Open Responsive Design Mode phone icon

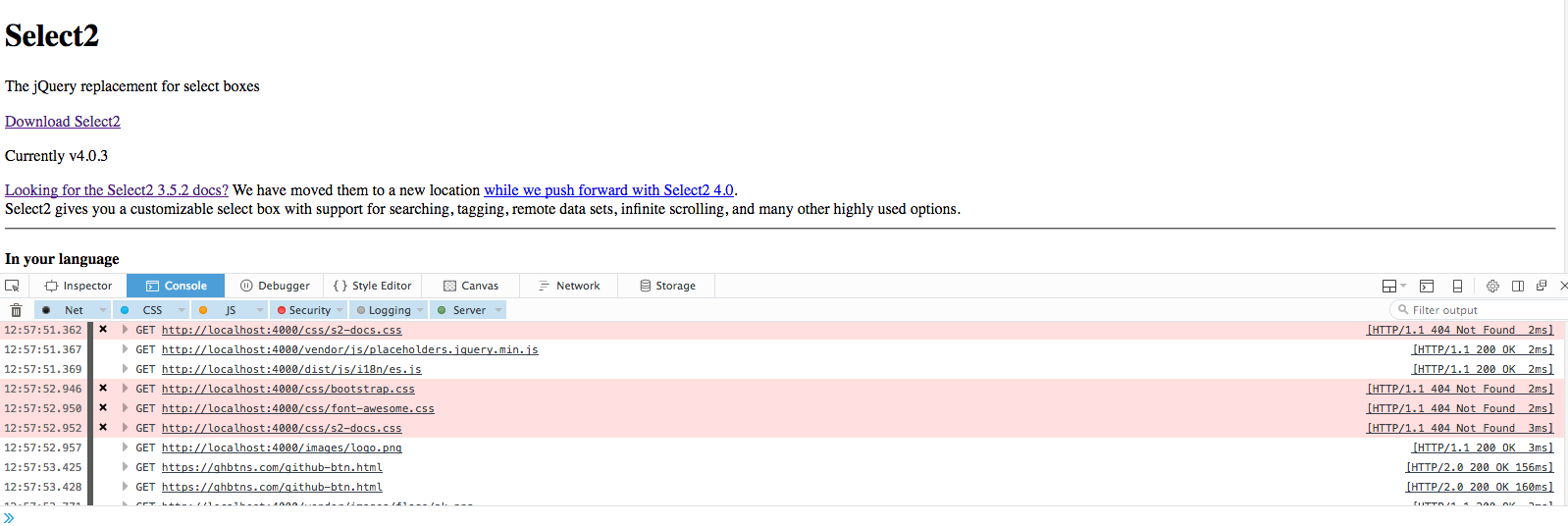1457,286
